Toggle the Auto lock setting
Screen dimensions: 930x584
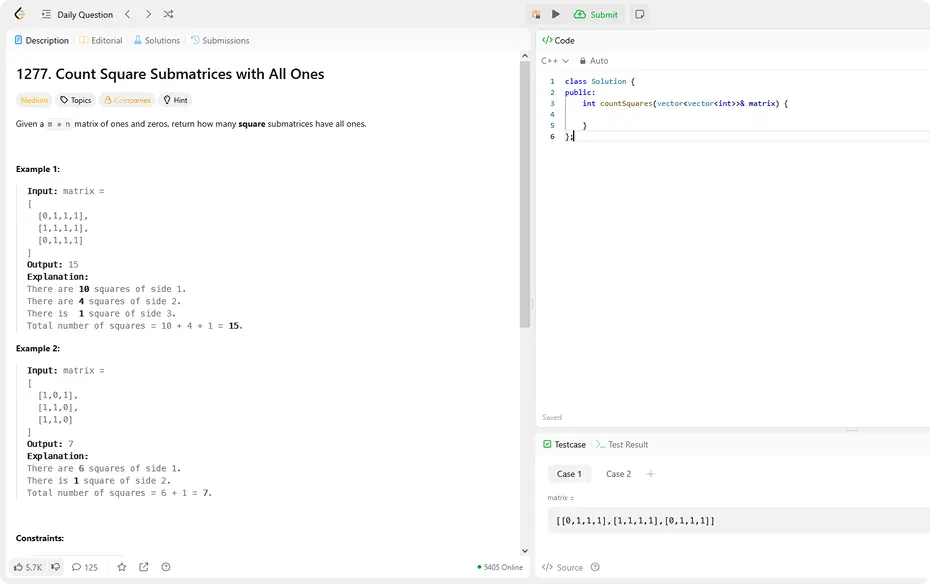pos(594,60)
